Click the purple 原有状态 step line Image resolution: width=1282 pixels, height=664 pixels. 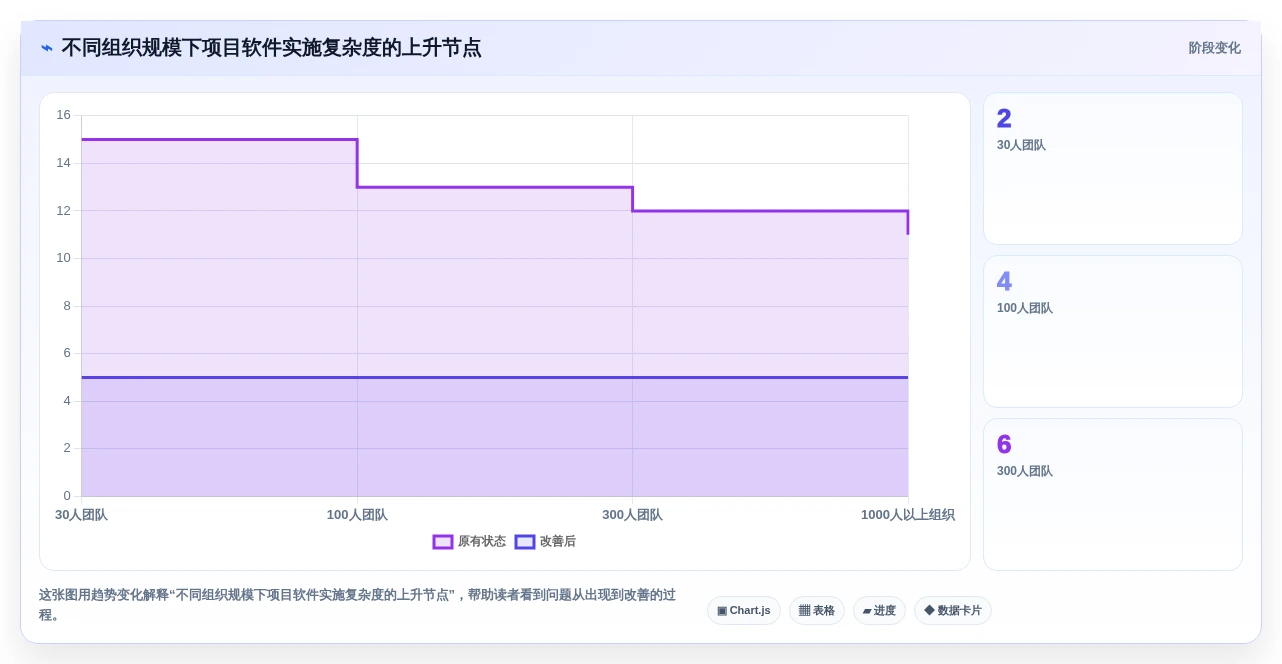[495, 187]
